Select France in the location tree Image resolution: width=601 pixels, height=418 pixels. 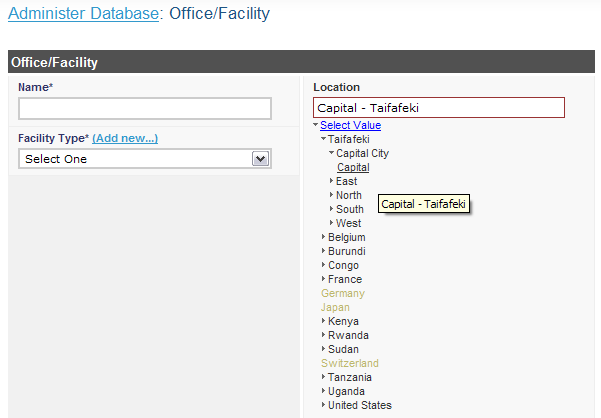[345, 279]
